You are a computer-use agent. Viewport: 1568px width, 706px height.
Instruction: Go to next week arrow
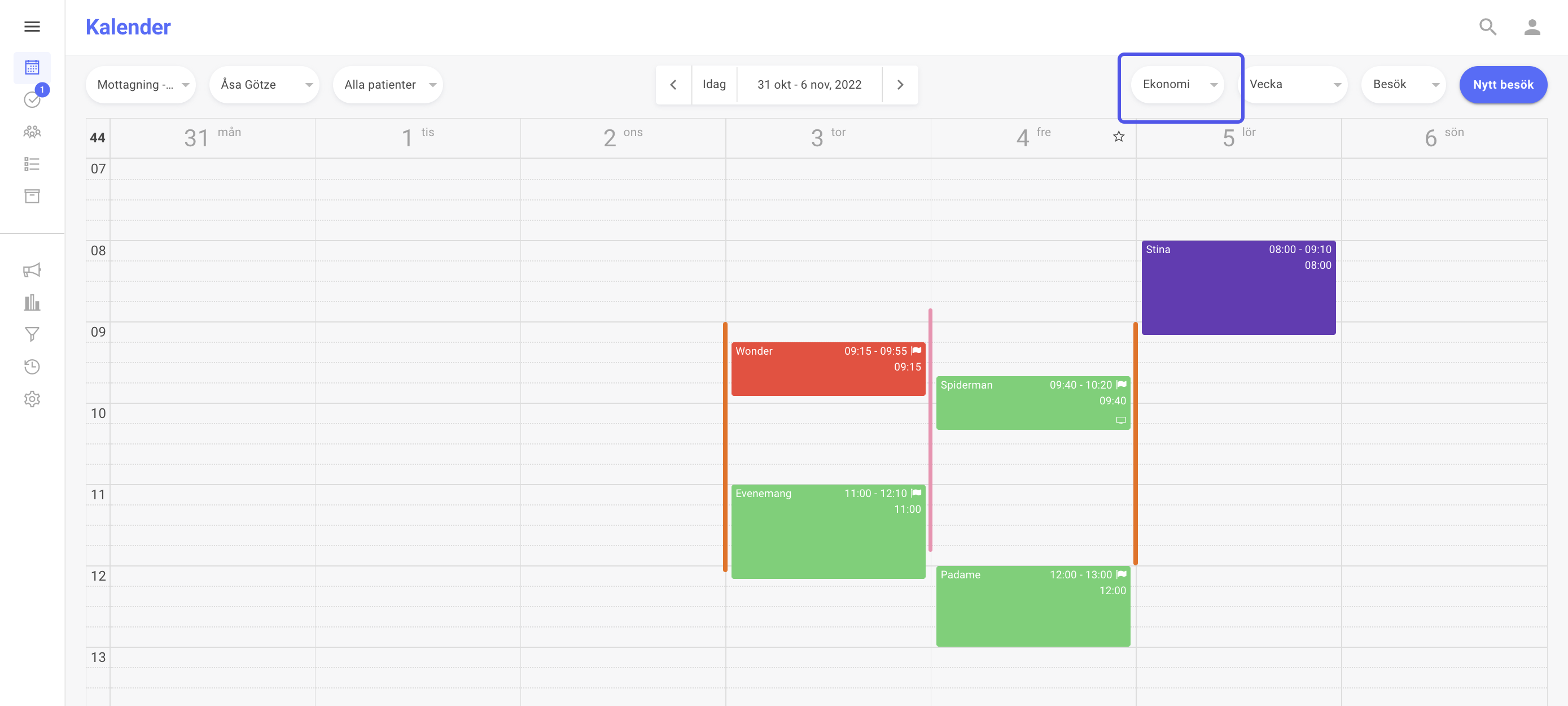(x=900, y=85)
